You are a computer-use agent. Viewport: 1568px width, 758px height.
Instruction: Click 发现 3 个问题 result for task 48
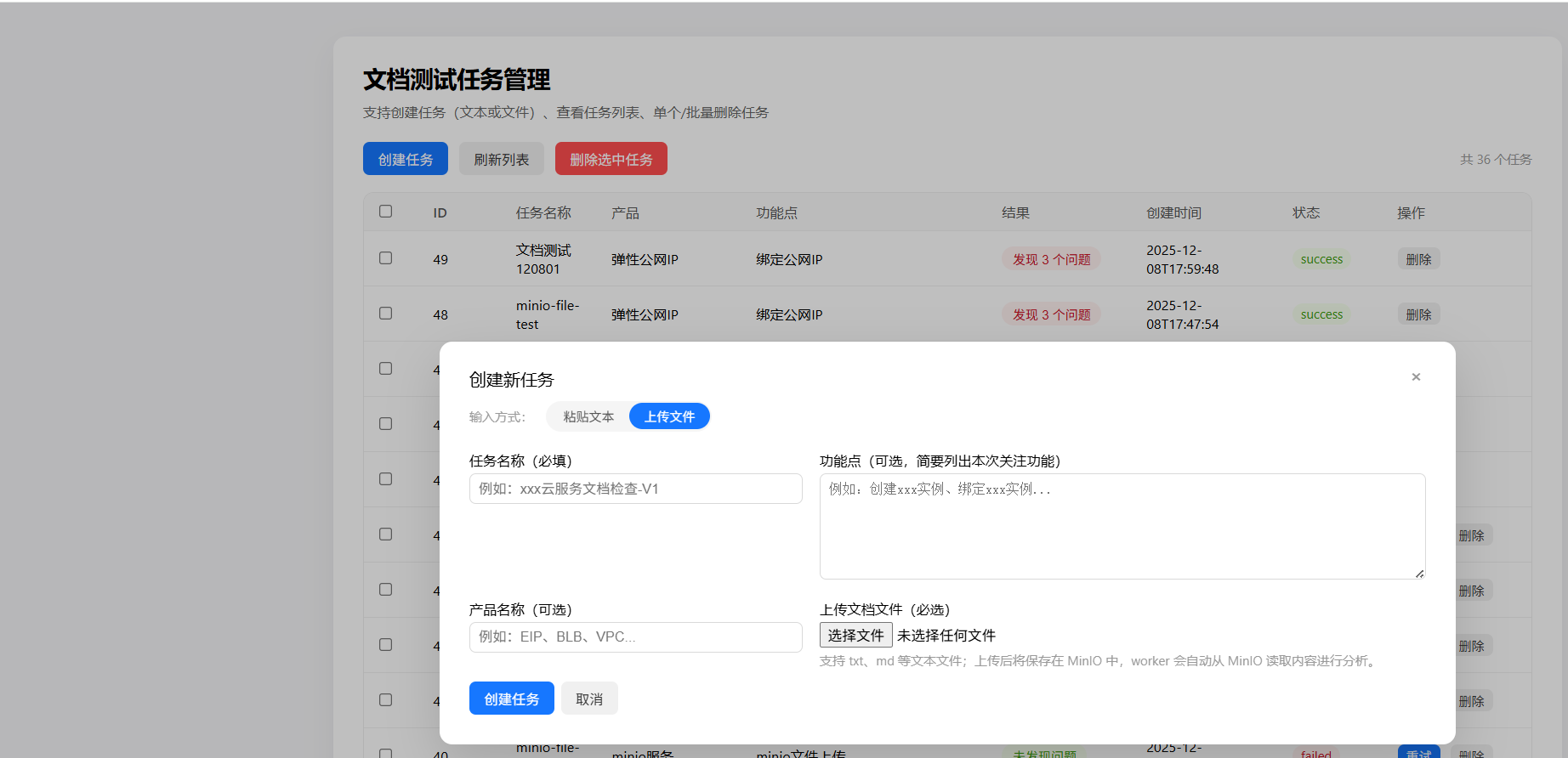click(x=1051, y=314)
